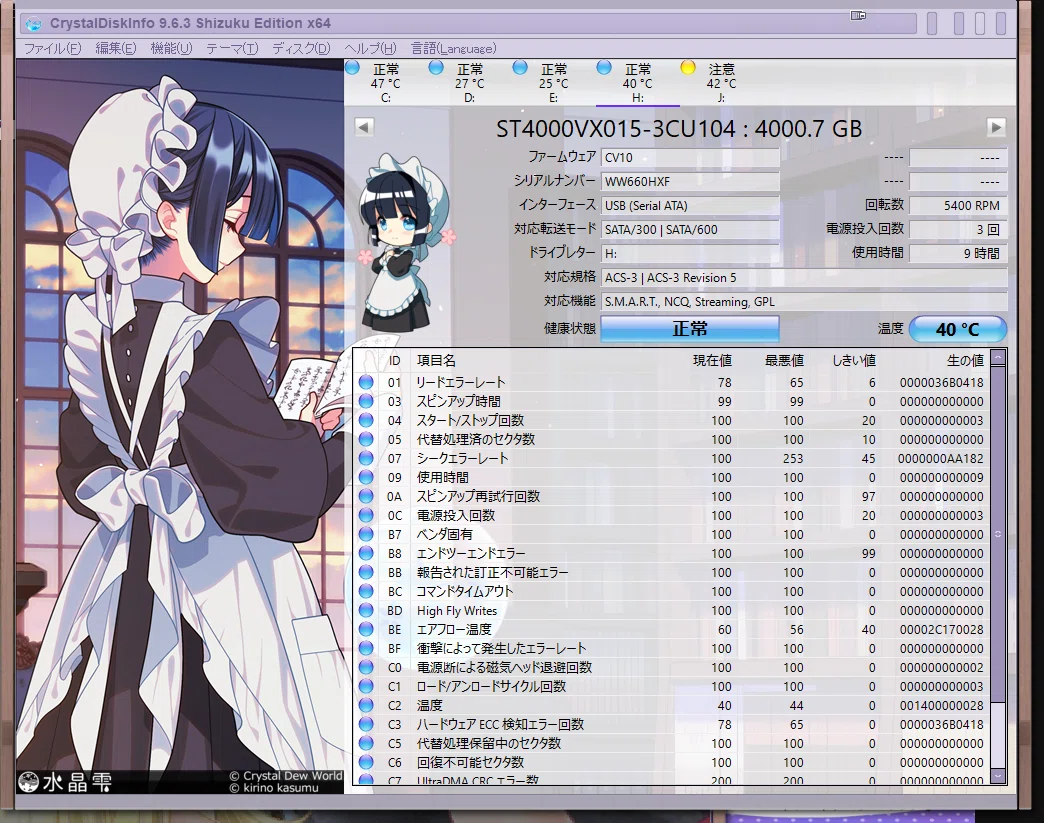Click the blue status icon for drive D:
This screenshot has height=823, width=1044.
pyautogui.click(x=436, y=67)
